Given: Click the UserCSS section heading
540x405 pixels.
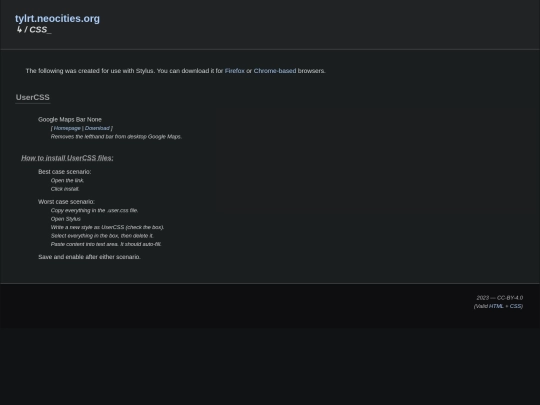Looking at the screenshot, I should [33, 97].
